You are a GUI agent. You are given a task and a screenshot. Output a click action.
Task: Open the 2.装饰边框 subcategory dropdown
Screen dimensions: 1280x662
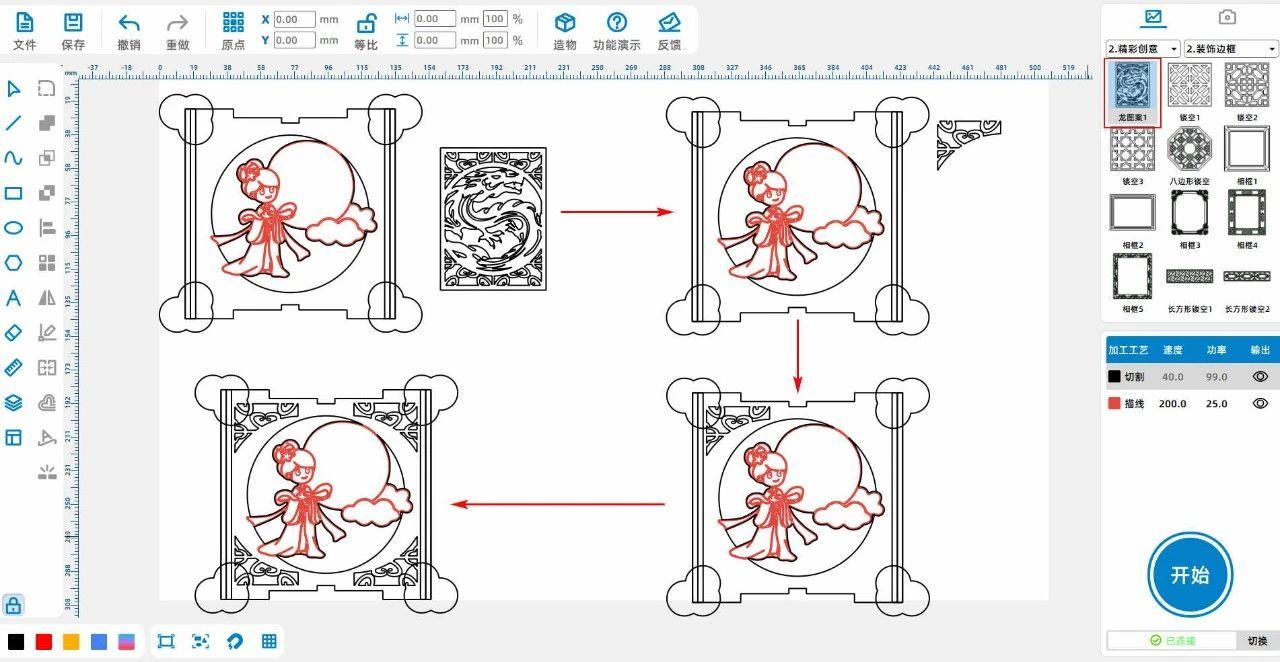[x=1231, y=48]
